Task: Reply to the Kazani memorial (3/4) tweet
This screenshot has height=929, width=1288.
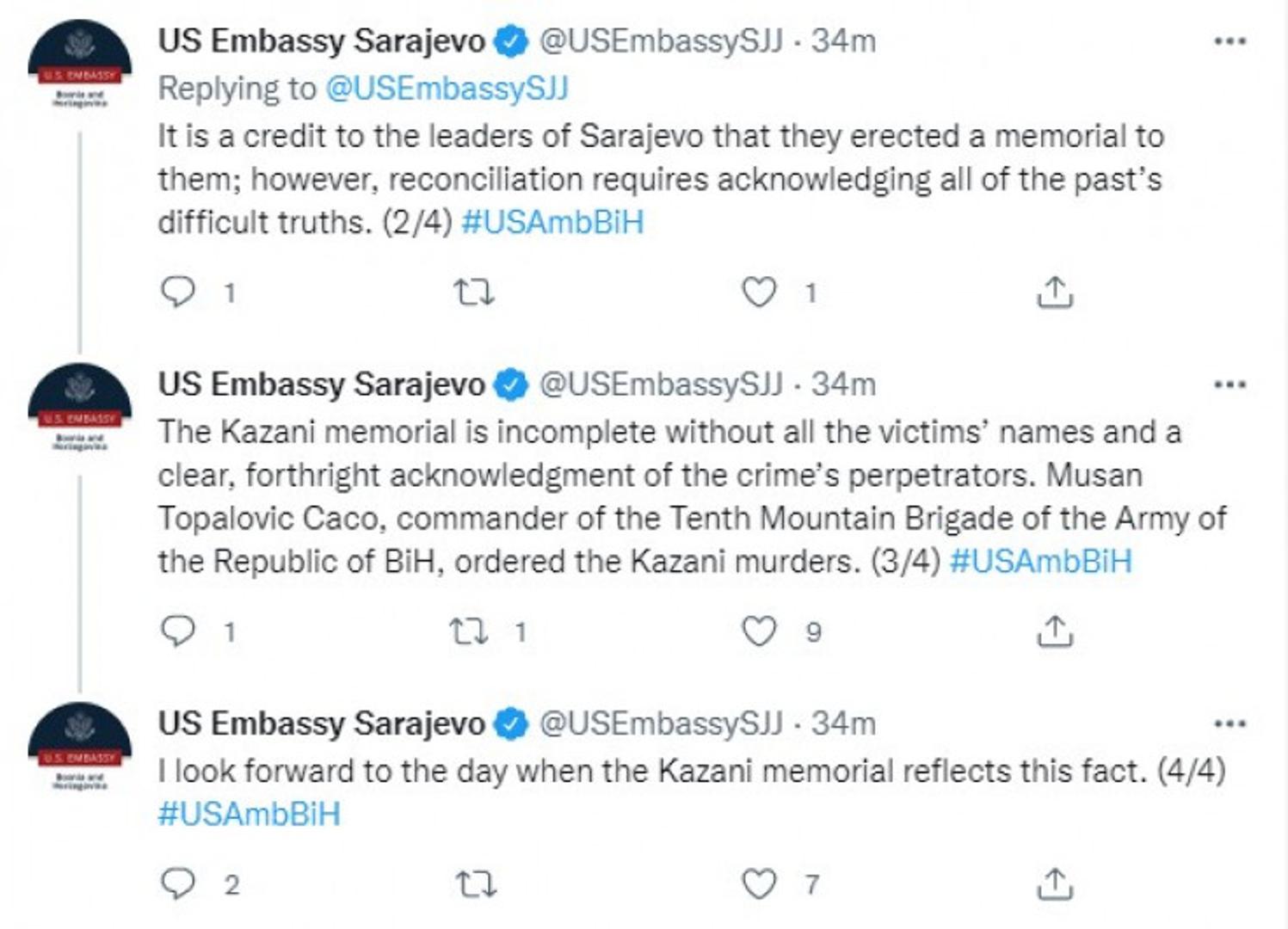Action: click(x=179, y=632)
